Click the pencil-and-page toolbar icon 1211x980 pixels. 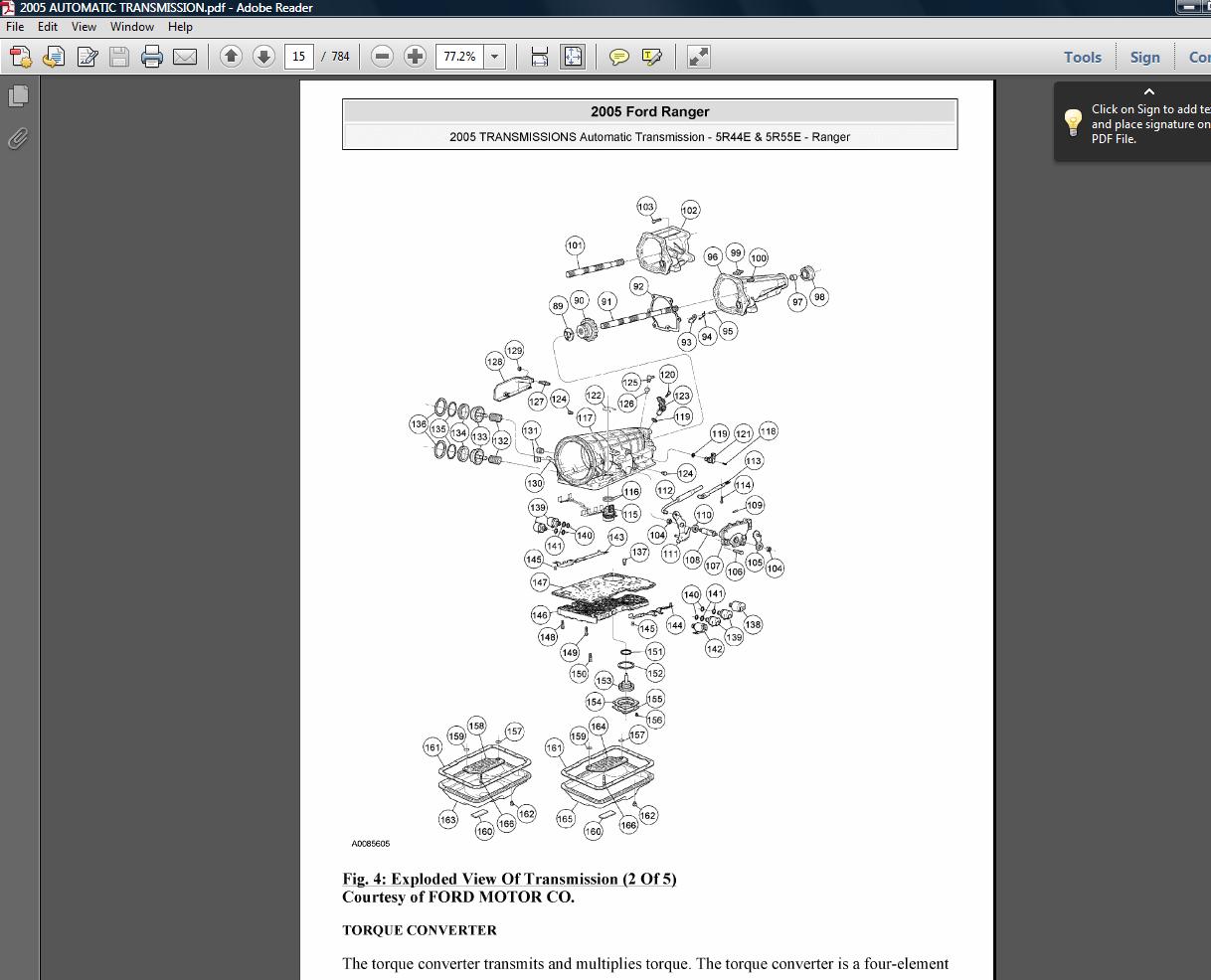click(86, 57)
